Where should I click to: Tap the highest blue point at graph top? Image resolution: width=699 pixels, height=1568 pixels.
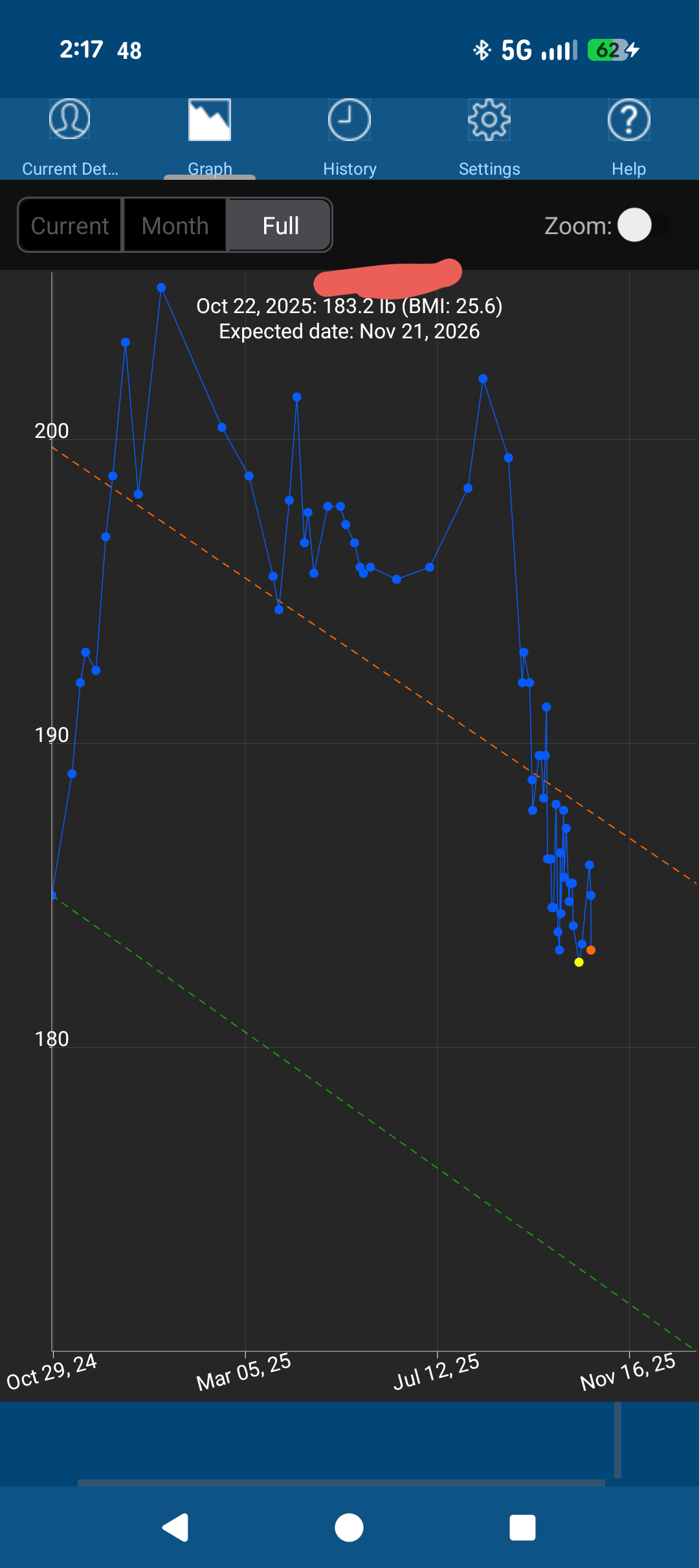(x=161, y=288)
